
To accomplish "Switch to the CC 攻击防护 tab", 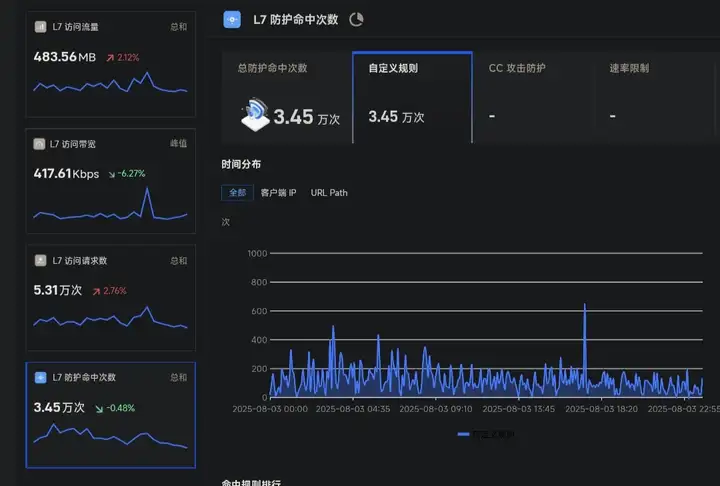I will tap(533, 97).
